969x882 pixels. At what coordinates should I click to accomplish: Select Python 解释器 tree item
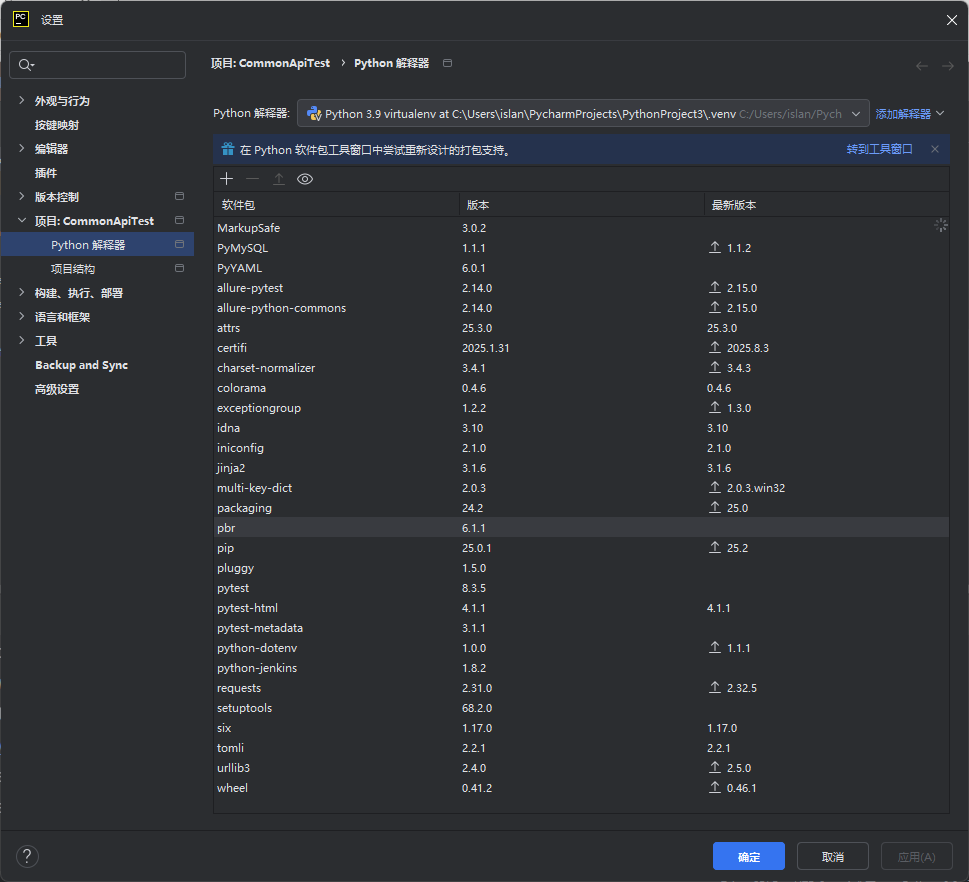(98, 244)
